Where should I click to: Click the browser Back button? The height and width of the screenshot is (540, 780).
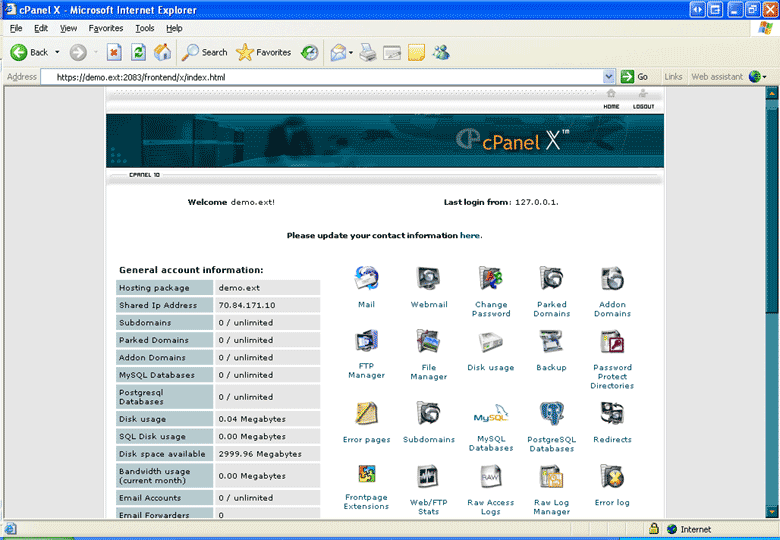point(29,52)
